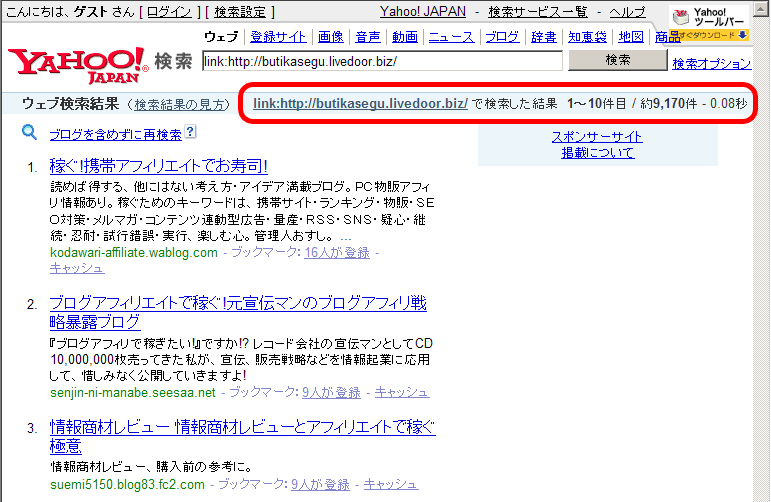Switch to 知恵袋 search tab
The width and height of the screenshot is (771, 502).
click(587, 36)
